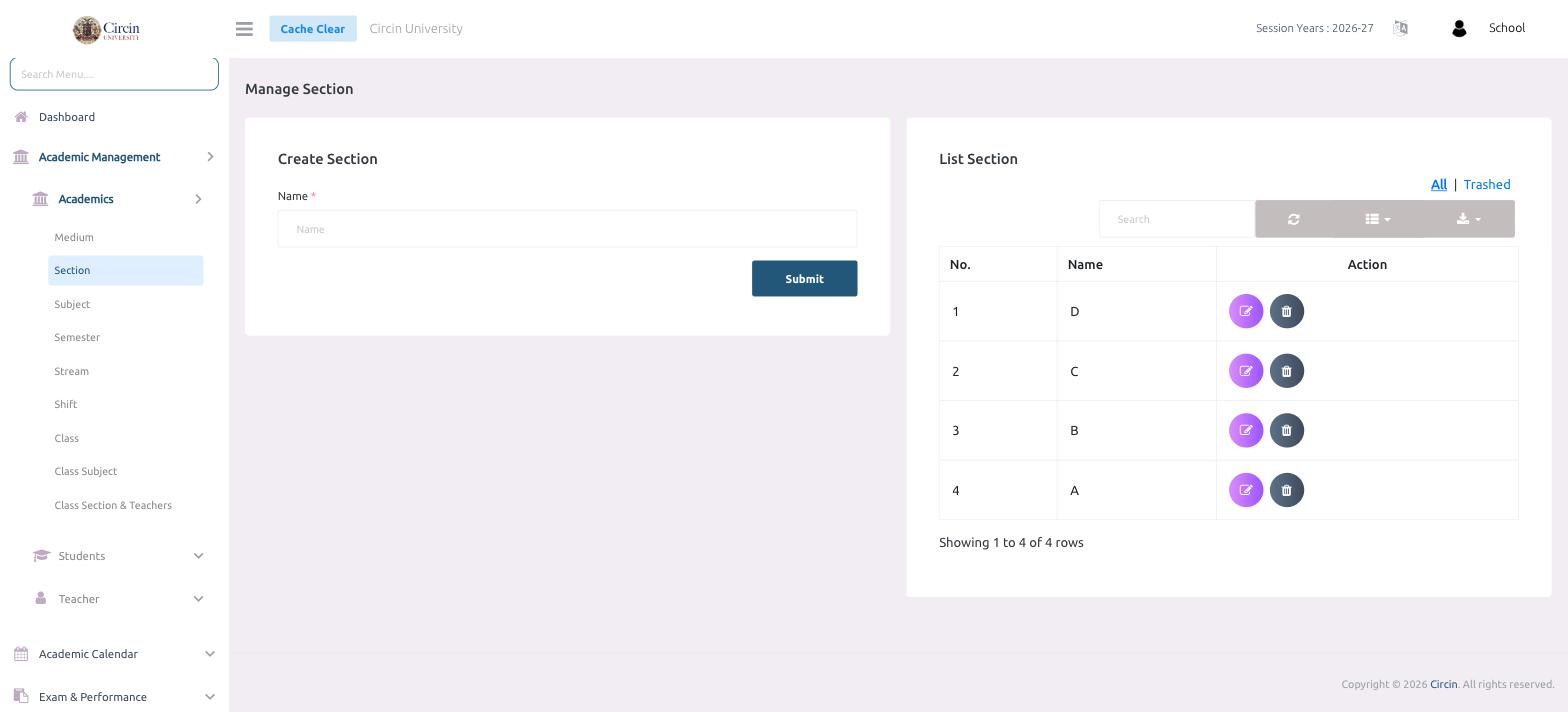
Task: Focus the List Section search box
Action: coord(1177,219)
